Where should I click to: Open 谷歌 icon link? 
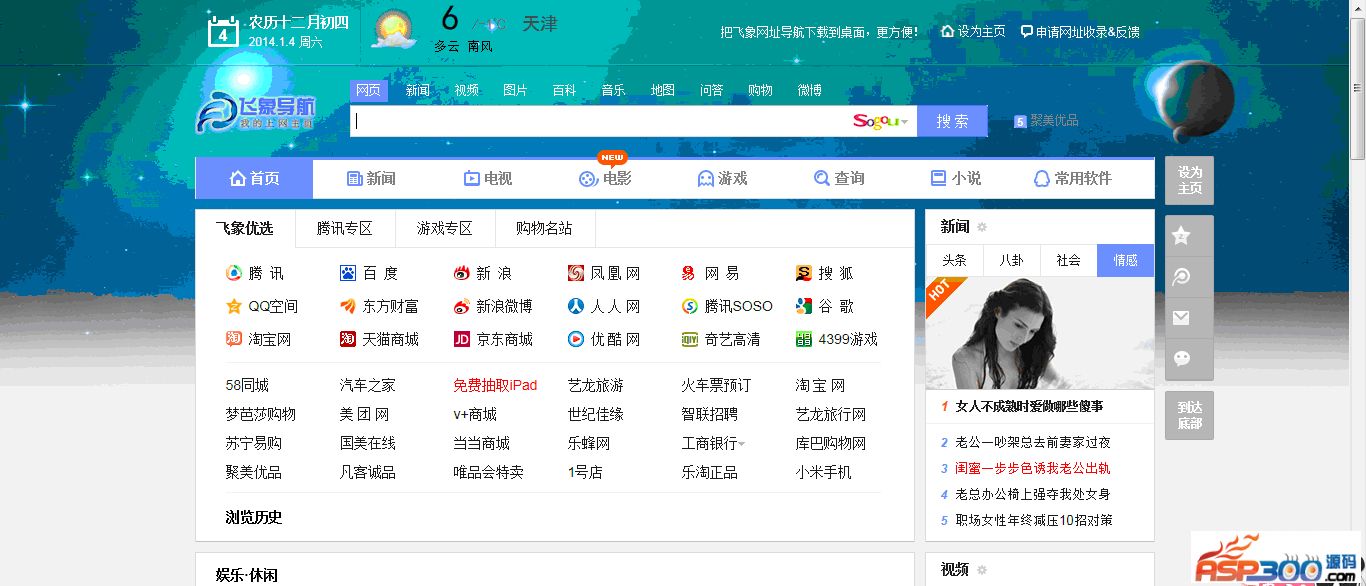[x=804, y=306]
